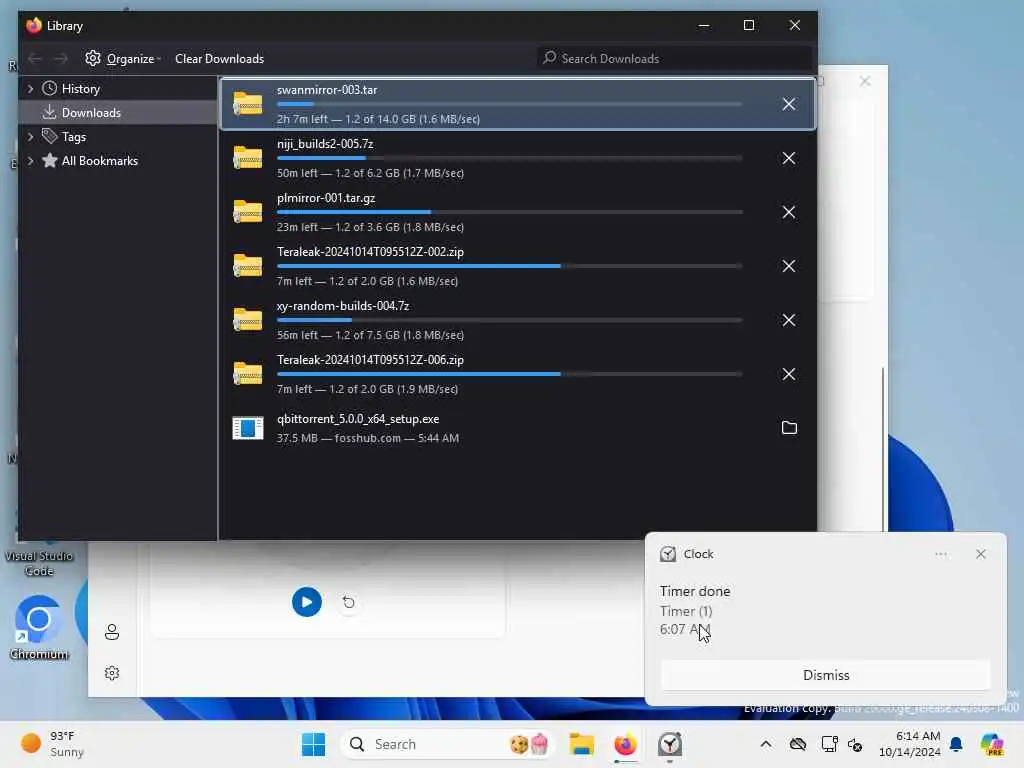Select Downloads in the sidebar
The height and width of the screenshot is (768, 1024).
click(91, 113)
